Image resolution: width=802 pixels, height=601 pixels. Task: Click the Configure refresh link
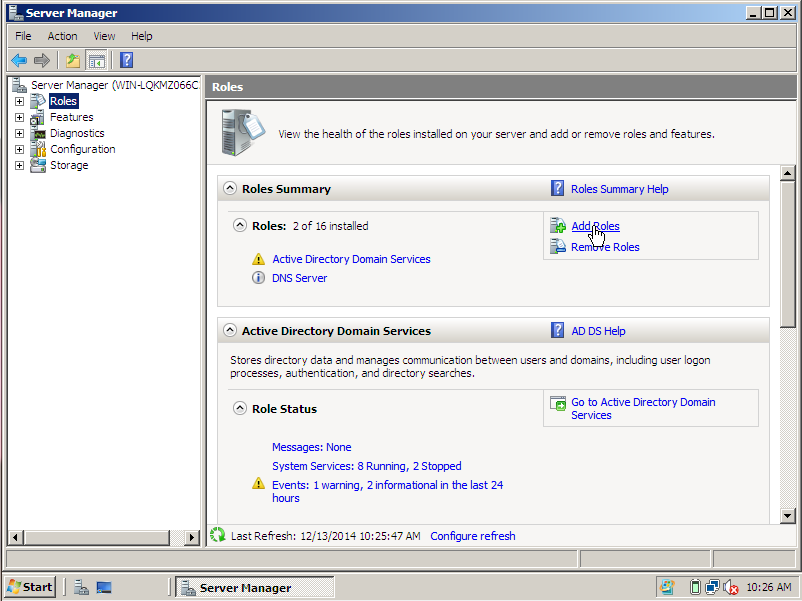pos(473,536)
